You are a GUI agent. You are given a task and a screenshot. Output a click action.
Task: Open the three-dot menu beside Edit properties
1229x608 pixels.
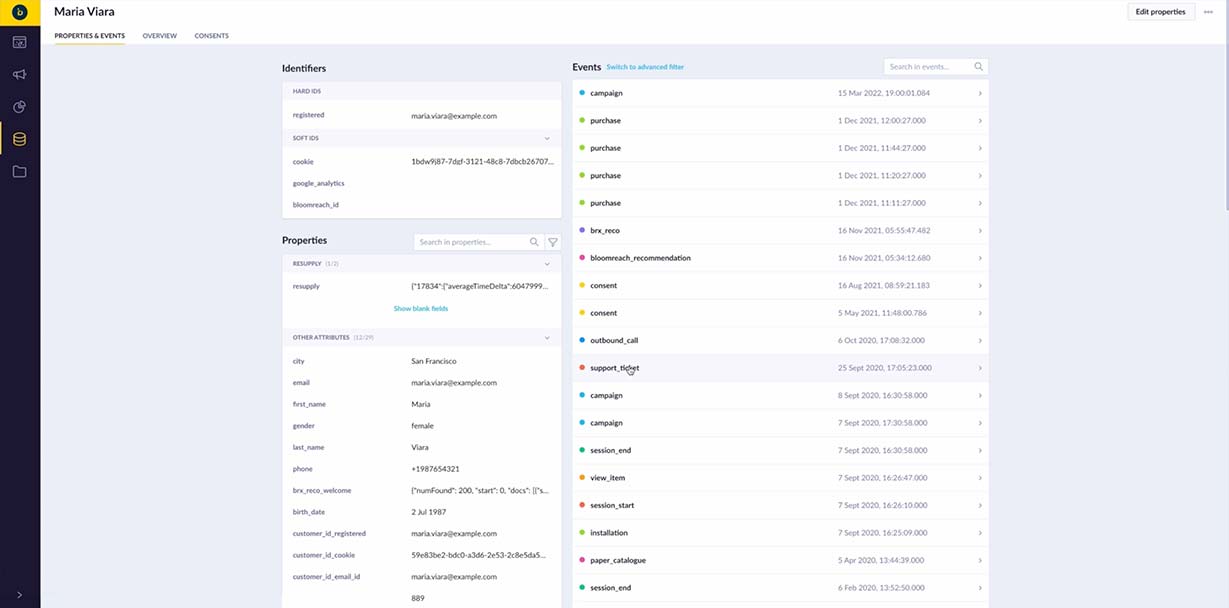point(1208,12)
